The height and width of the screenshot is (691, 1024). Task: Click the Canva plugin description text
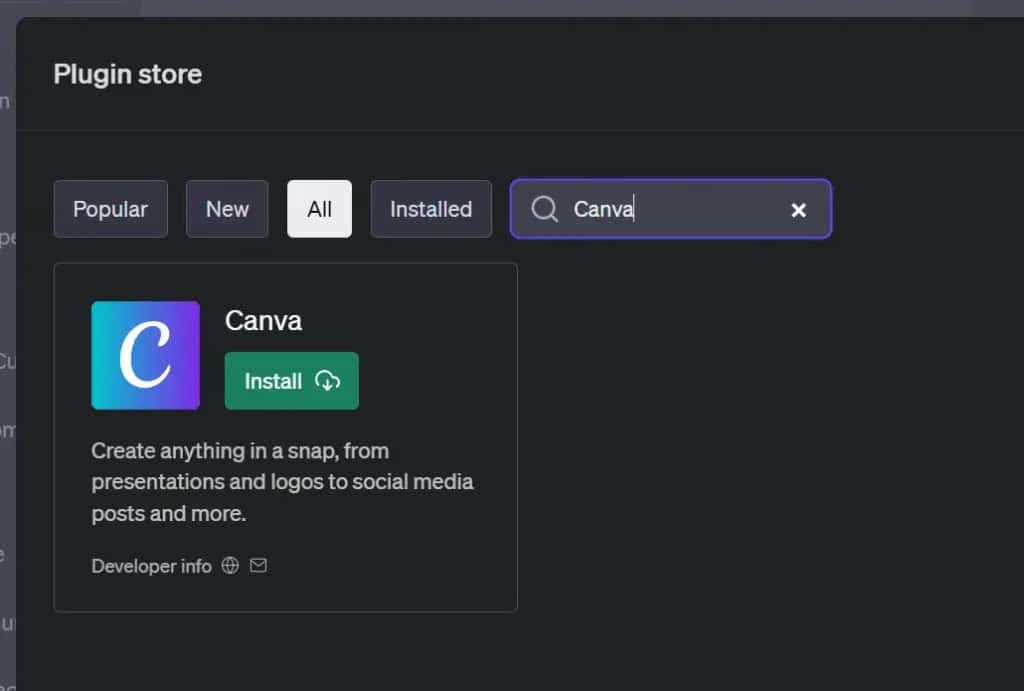point(282,482)
